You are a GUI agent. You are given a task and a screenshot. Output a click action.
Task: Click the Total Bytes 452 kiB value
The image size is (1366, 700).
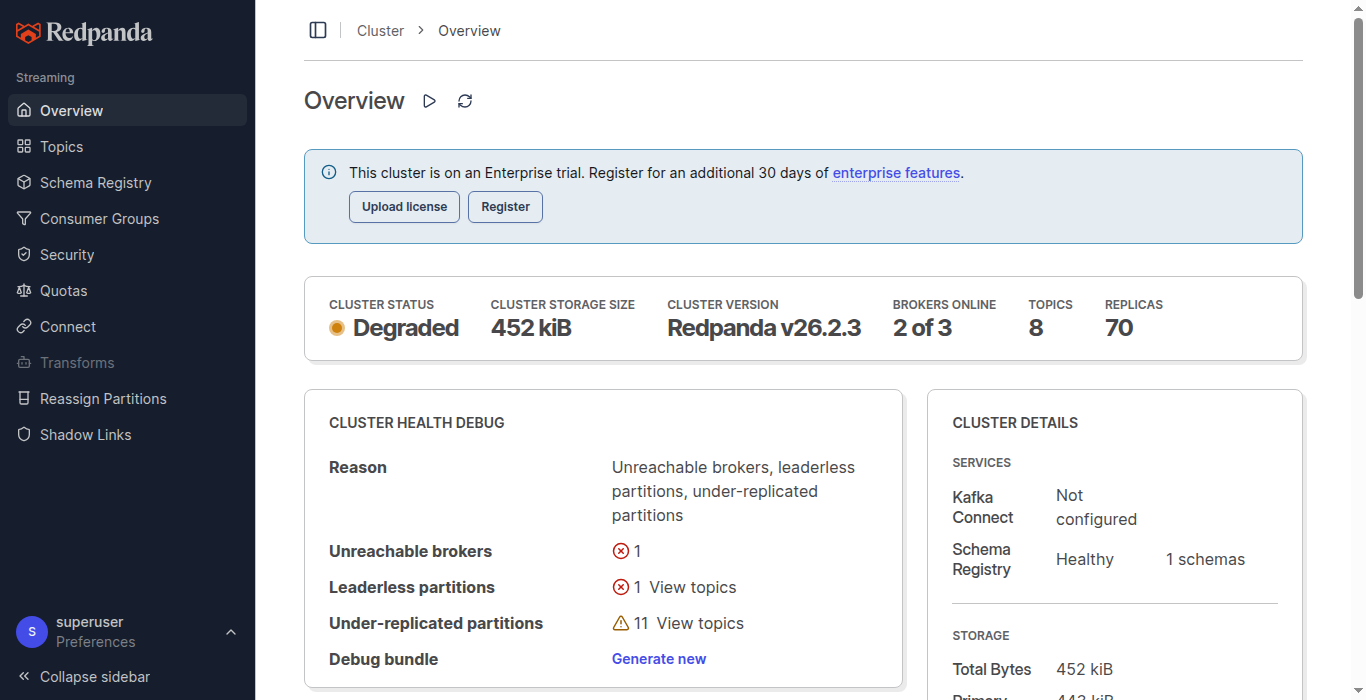tap(1084, 669)
